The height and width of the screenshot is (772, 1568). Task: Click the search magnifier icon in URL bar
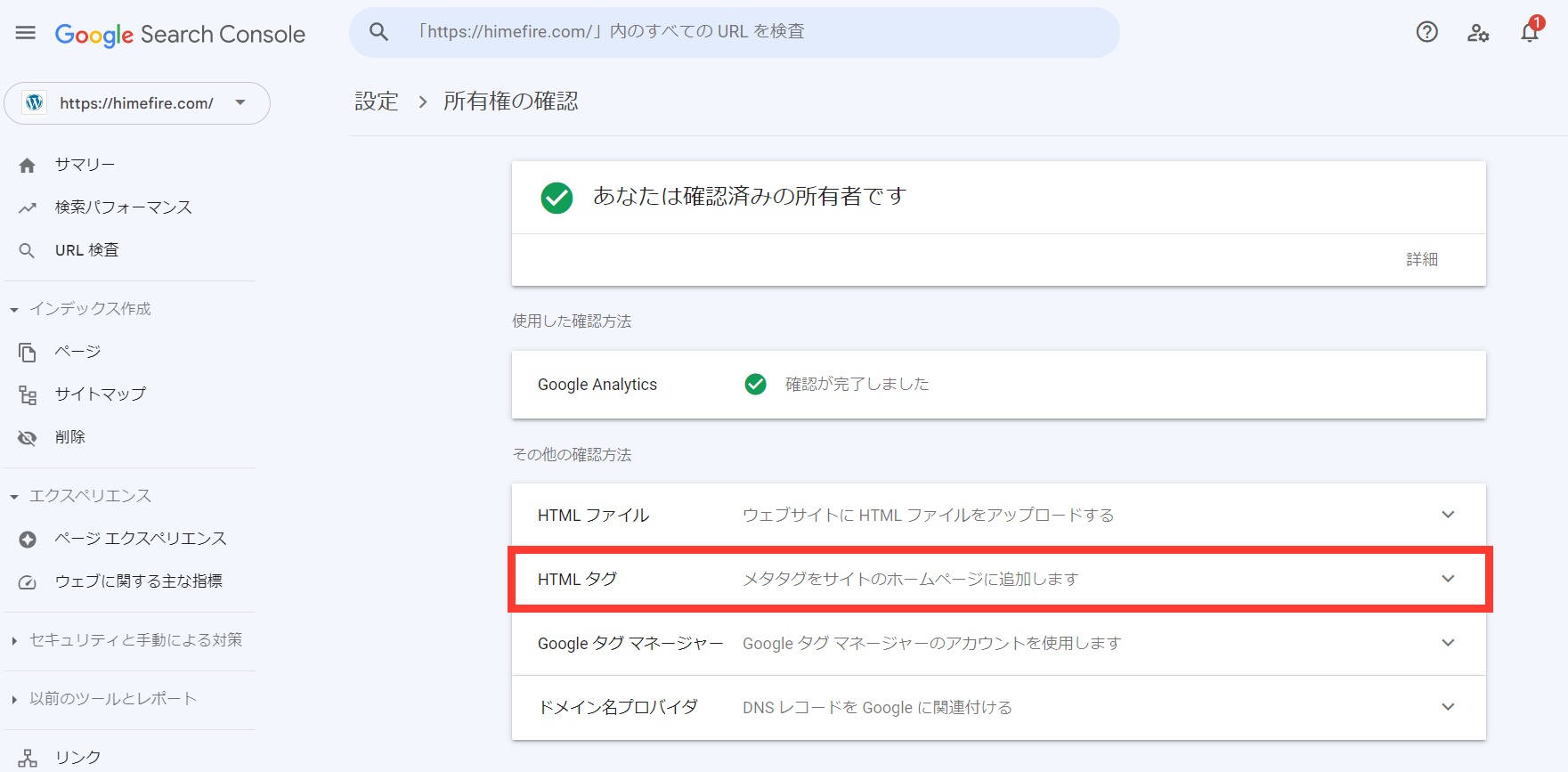[378, 32]
